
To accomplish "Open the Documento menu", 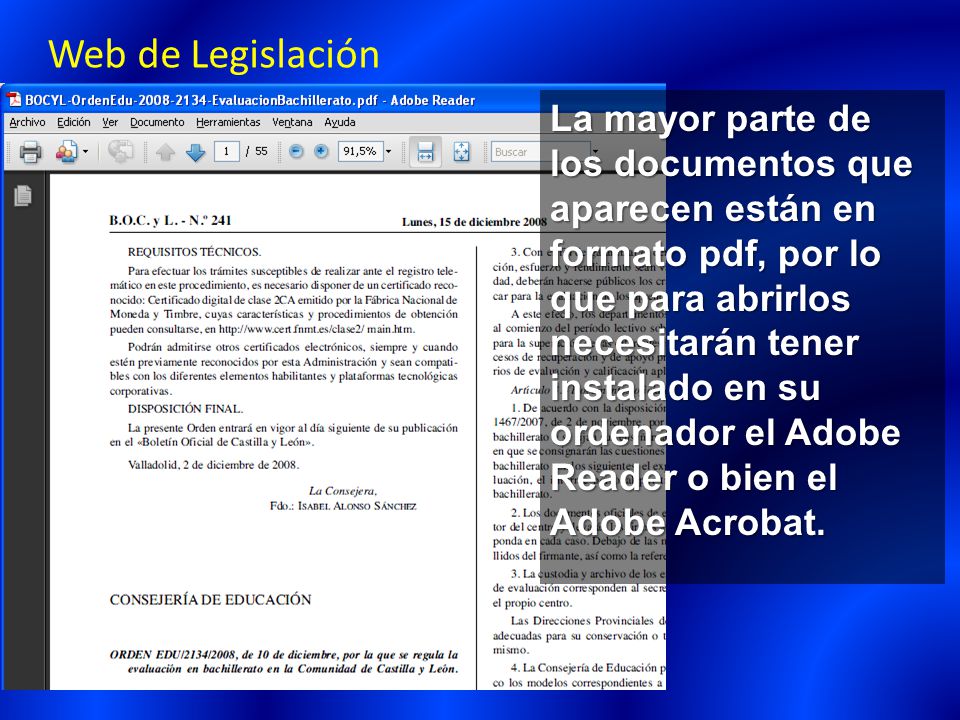I will pos(157,122).
